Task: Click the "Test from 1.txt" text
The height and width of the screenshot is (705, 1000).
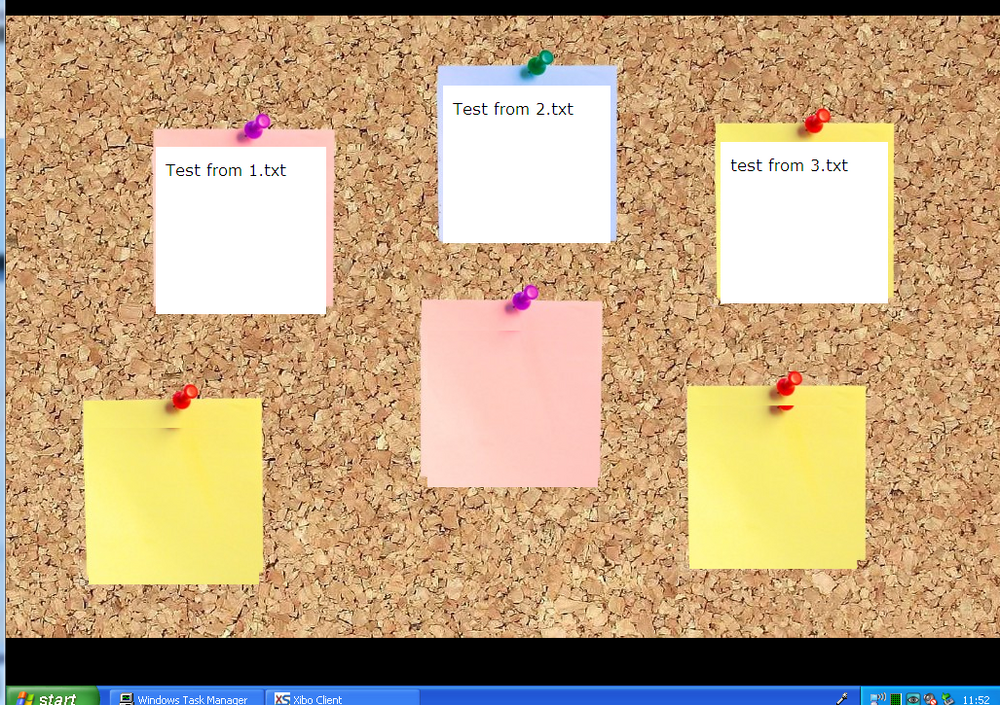Action: [226, 170]
